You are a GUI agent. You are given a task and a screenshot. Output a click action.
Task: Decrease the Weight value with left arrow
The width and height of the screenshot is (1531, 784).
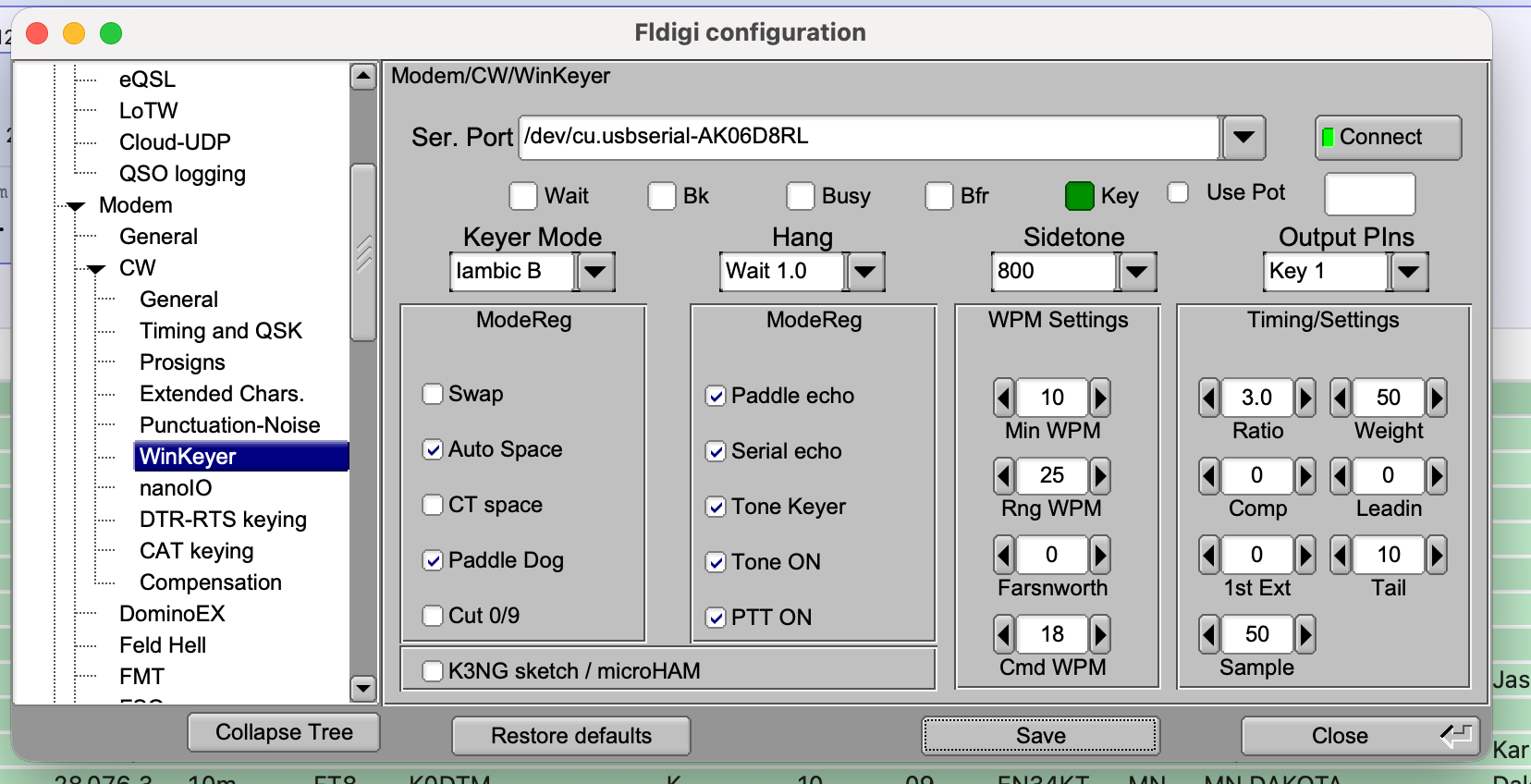1341,398
